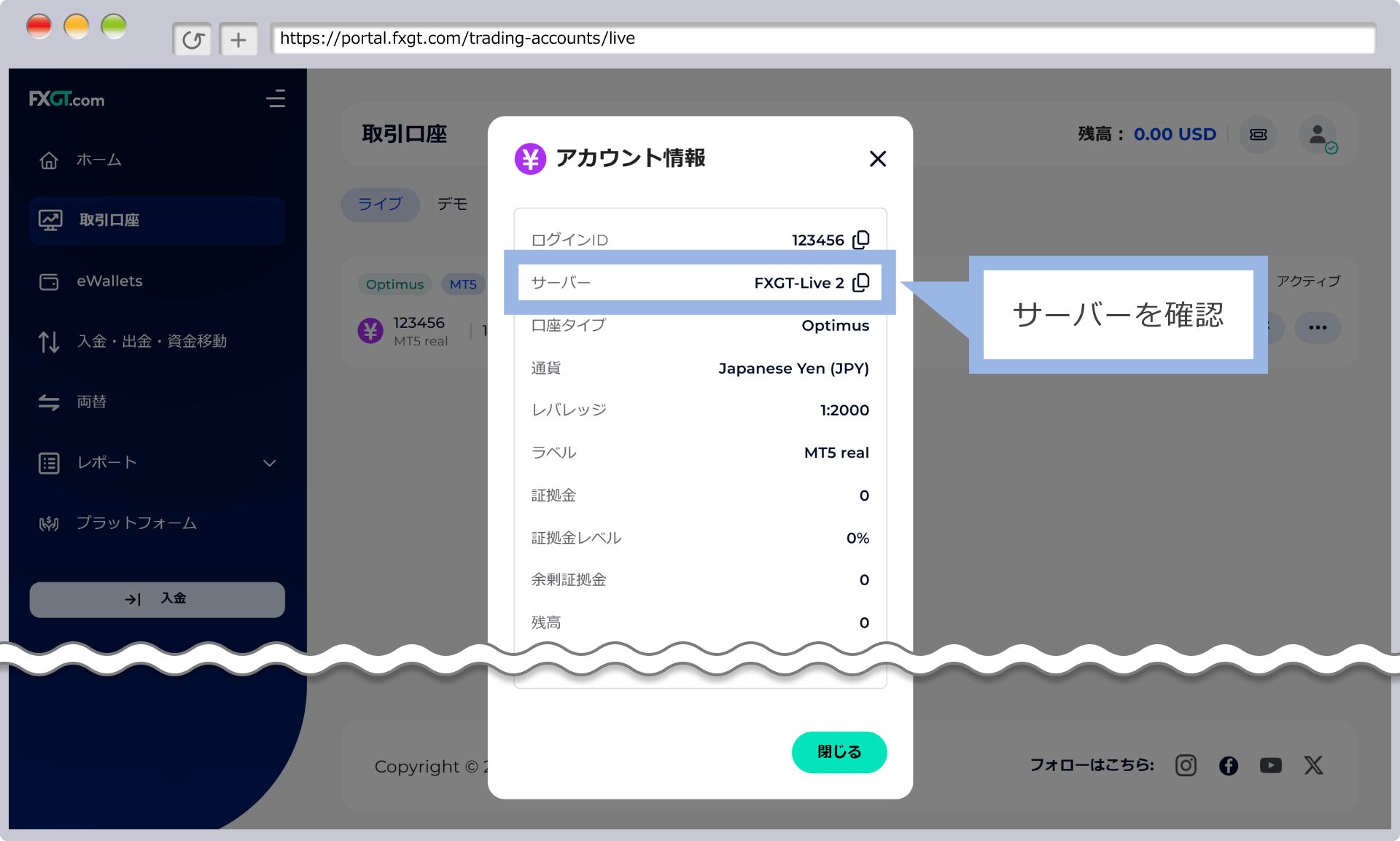Click the レポート document icon
1400x841 pixels.
(x=49, y=463)
